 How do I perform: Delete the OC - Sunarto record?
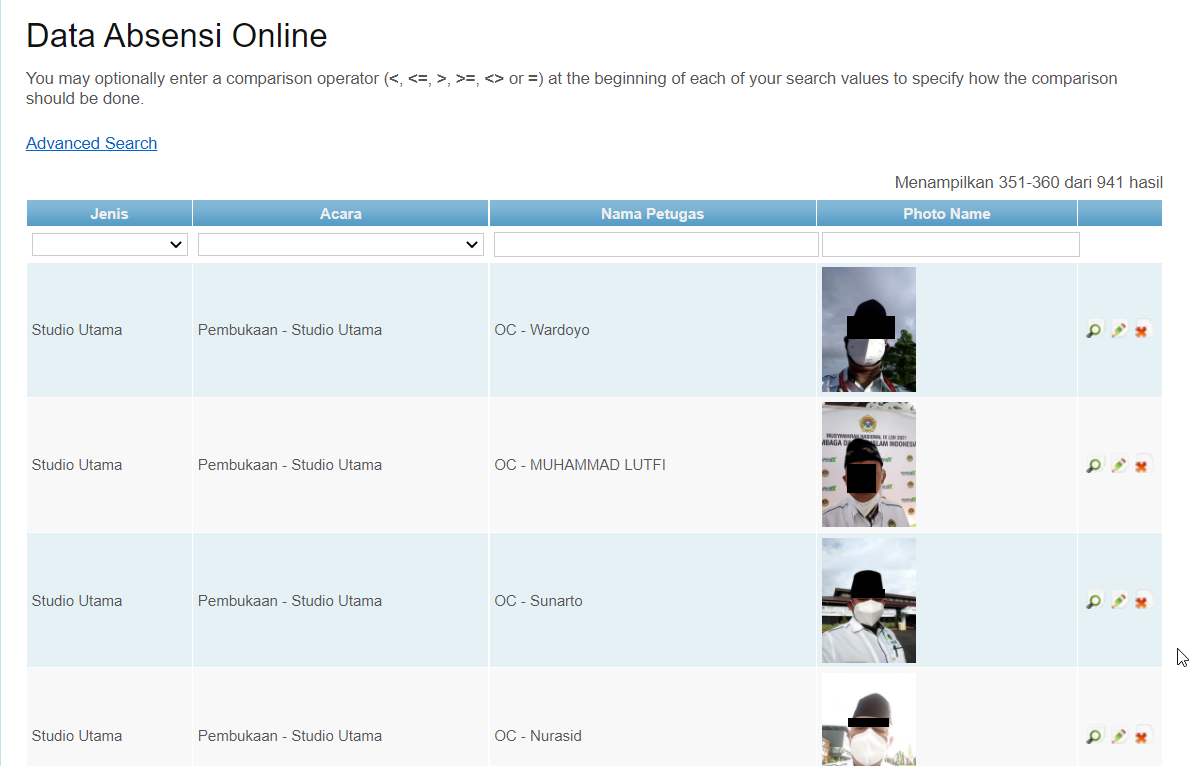1141,601
